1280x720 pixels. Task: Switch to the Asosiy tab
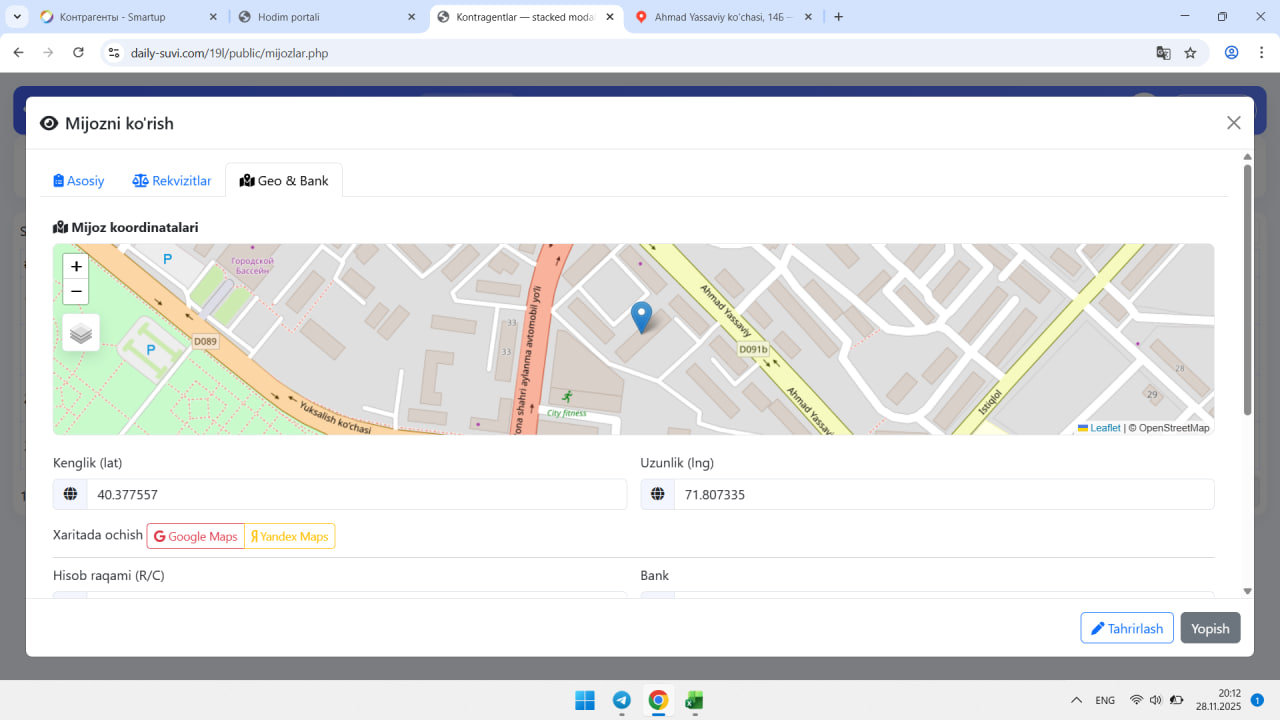[x=79, y=181]
